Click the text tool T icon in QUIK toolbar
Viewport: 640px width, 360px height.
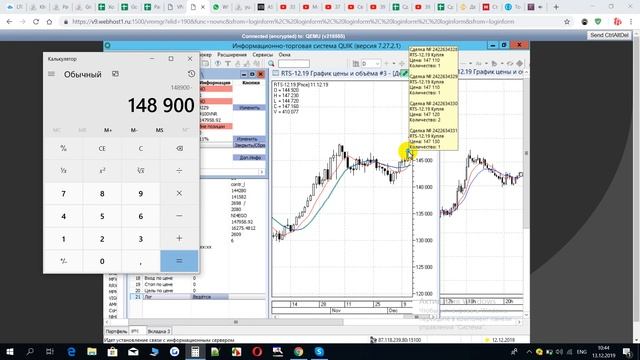click(228, 64)
